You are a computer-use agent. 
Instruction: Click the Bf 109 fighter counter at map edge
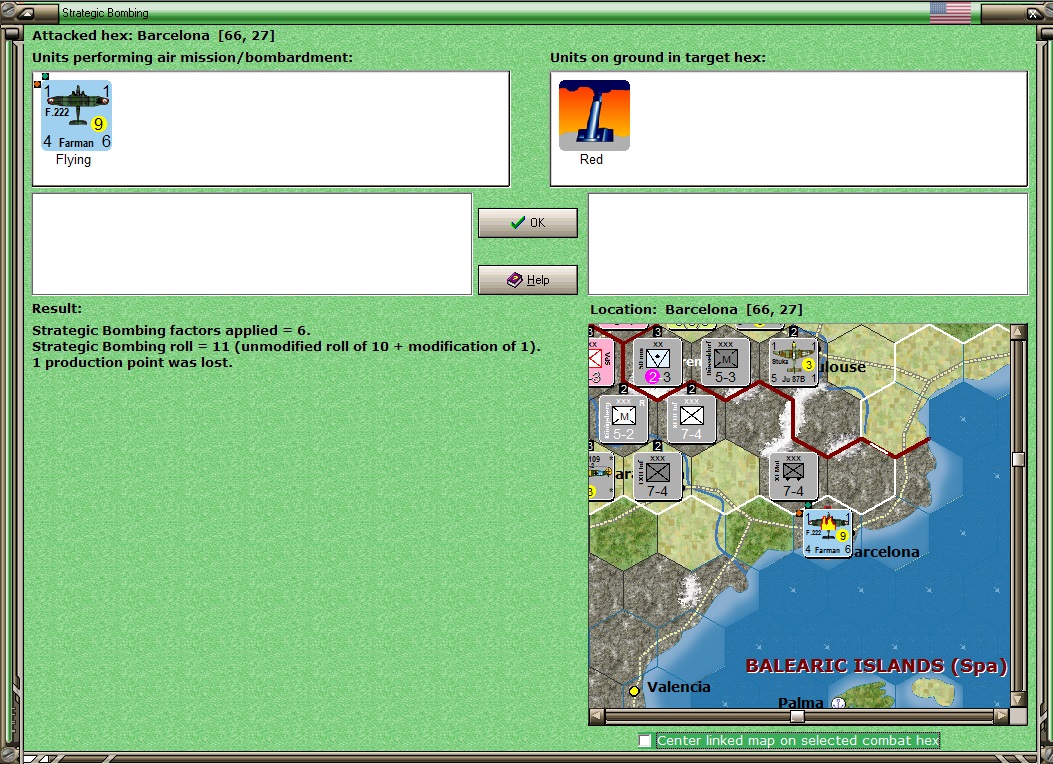click(x=601, y=476)
